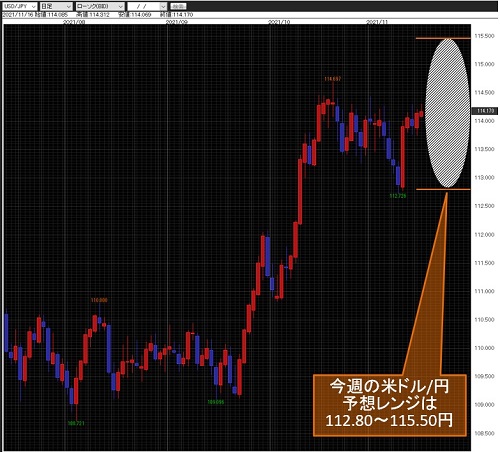
Task: Click the 108.721 low marker label
Action: coord(76,423)
